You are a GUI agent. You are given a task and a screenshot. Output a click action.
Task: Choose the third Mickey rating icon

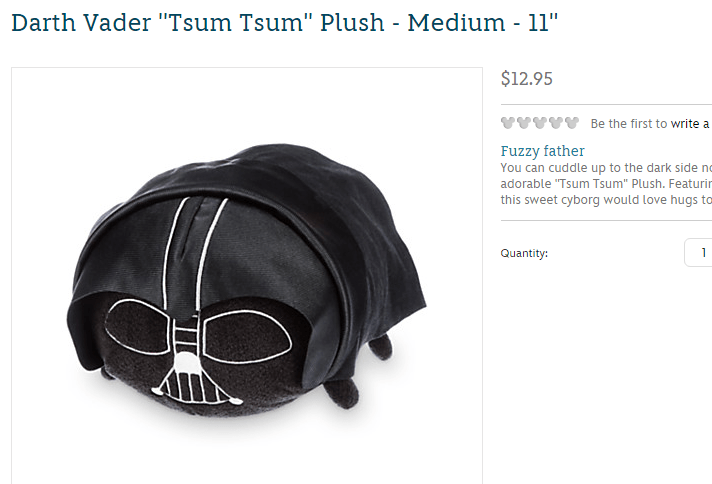pos(539,123)
